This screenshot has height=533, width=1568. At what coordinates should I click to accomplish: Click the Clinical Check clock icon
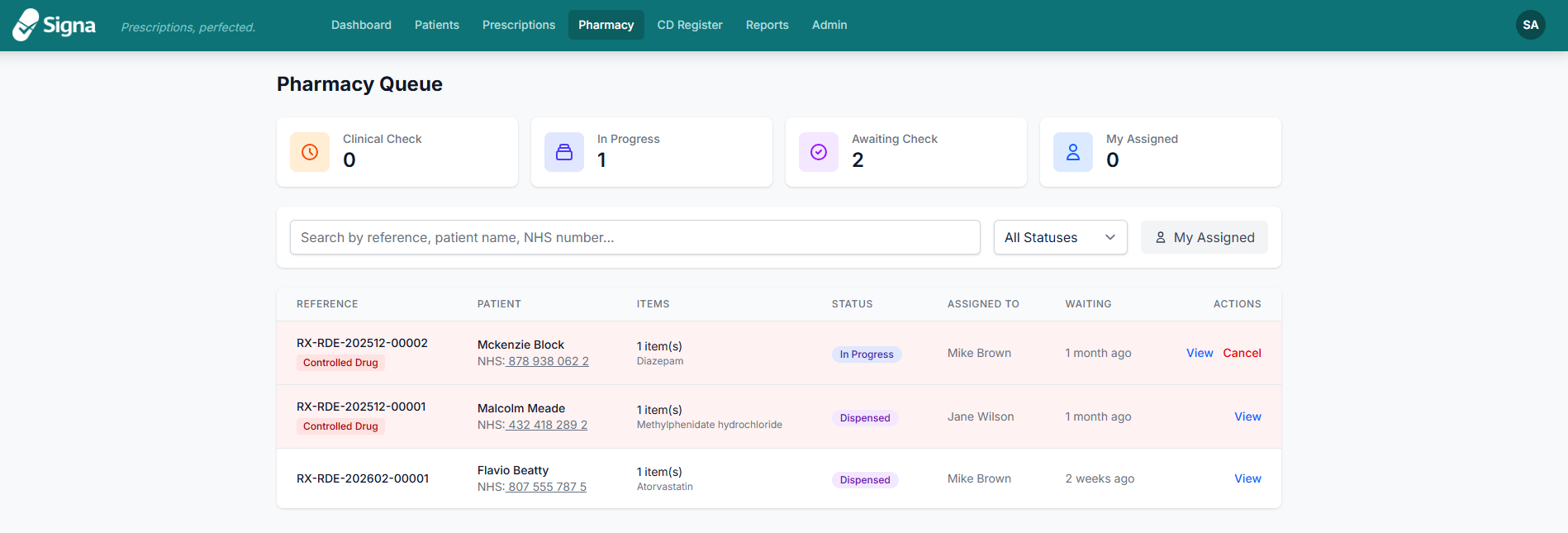click(x=310, y=152)
